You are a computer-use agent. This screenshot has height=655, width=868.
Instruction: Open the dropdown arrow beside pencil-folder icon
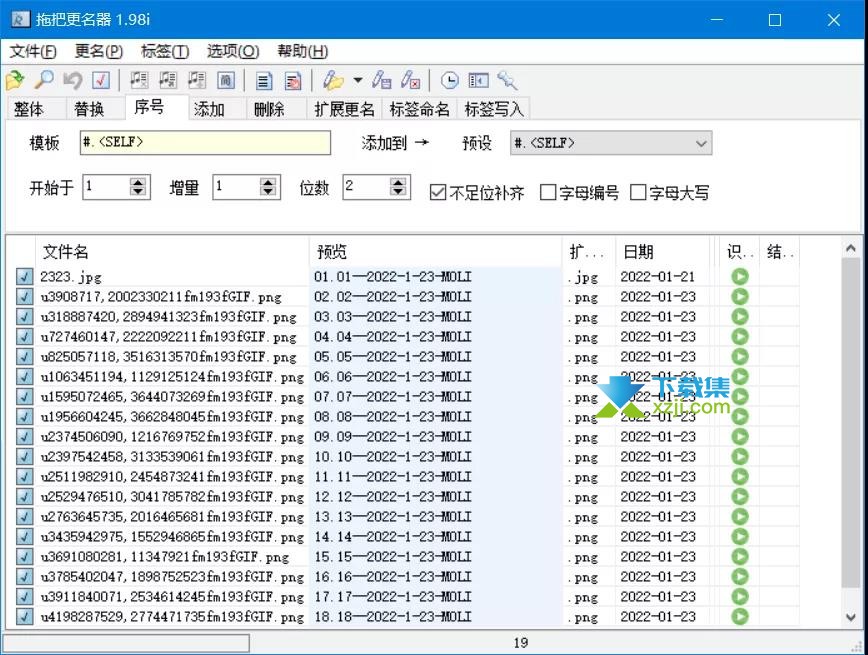[358, 81]
